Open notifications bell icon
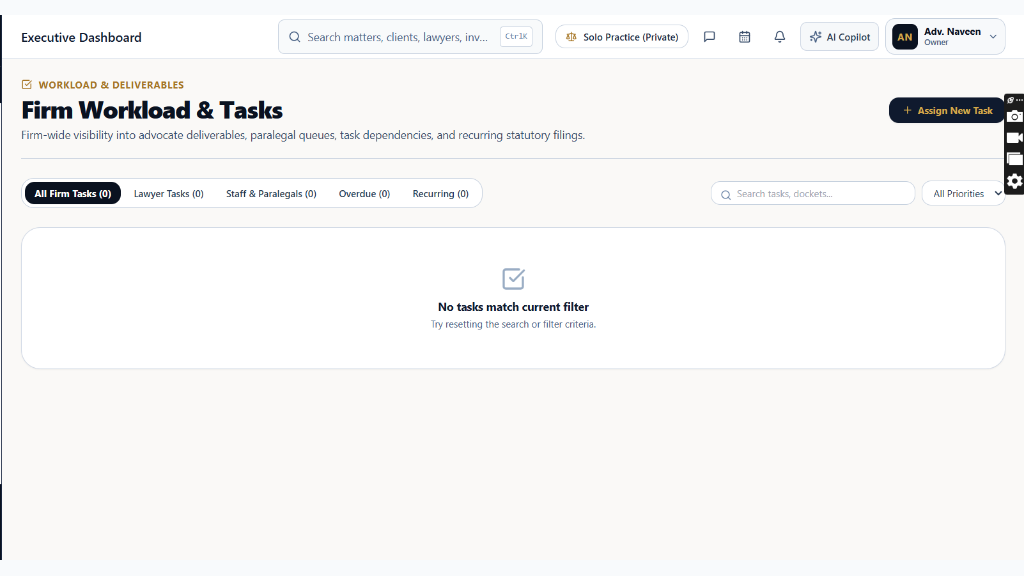Image resolution: width=1024 pixels, height=576 pixels. point(780,37)
